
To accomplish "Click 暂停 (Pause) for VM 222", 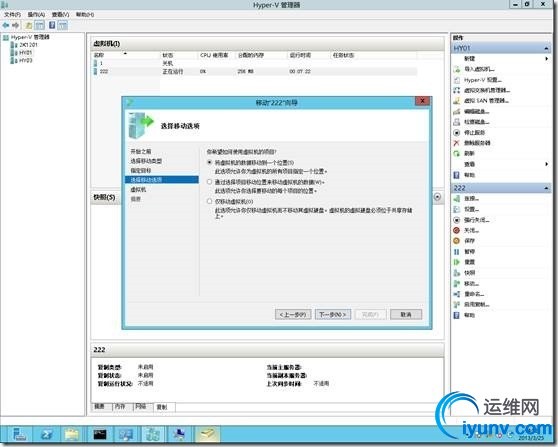I will point(469,252).
